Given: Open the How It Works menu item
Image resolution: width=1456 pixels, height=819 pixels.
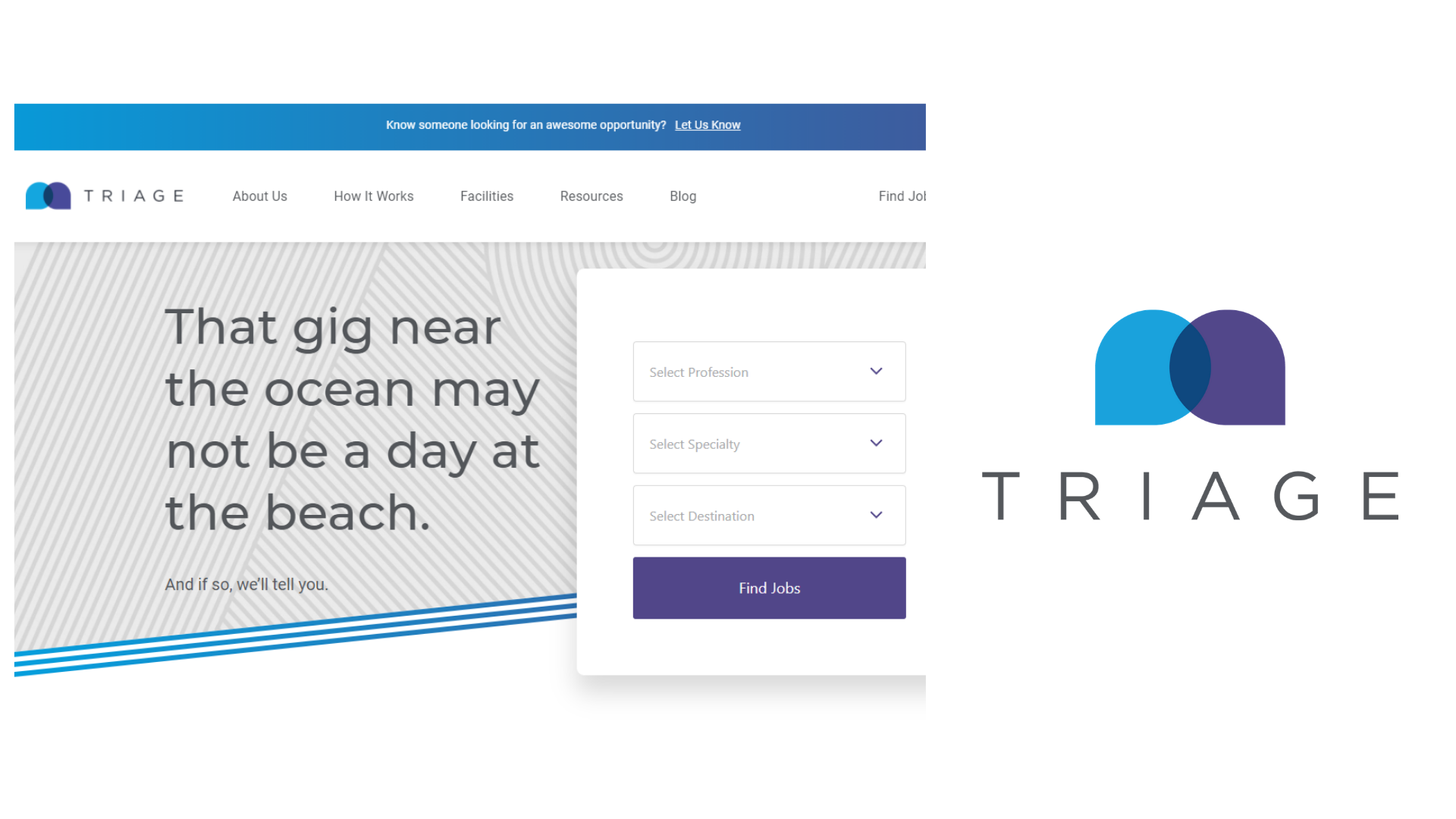Looking at the screenshot, I should [373, 195].
